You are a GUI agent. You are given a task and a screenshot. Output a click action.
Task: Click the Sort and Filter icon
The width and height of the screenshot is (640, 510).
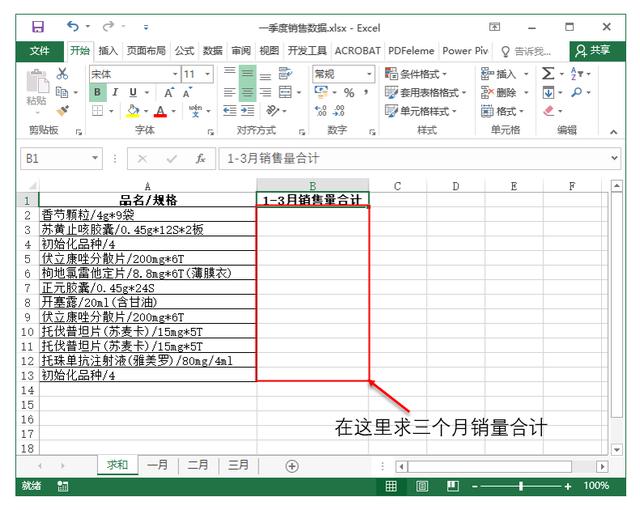click(576, 74)
